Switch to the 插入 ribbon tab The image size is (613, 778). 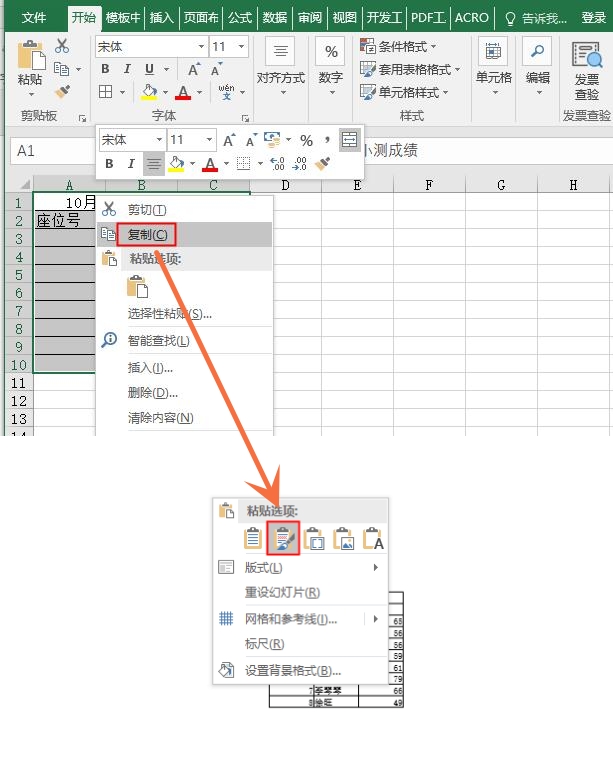coord(162,18)
